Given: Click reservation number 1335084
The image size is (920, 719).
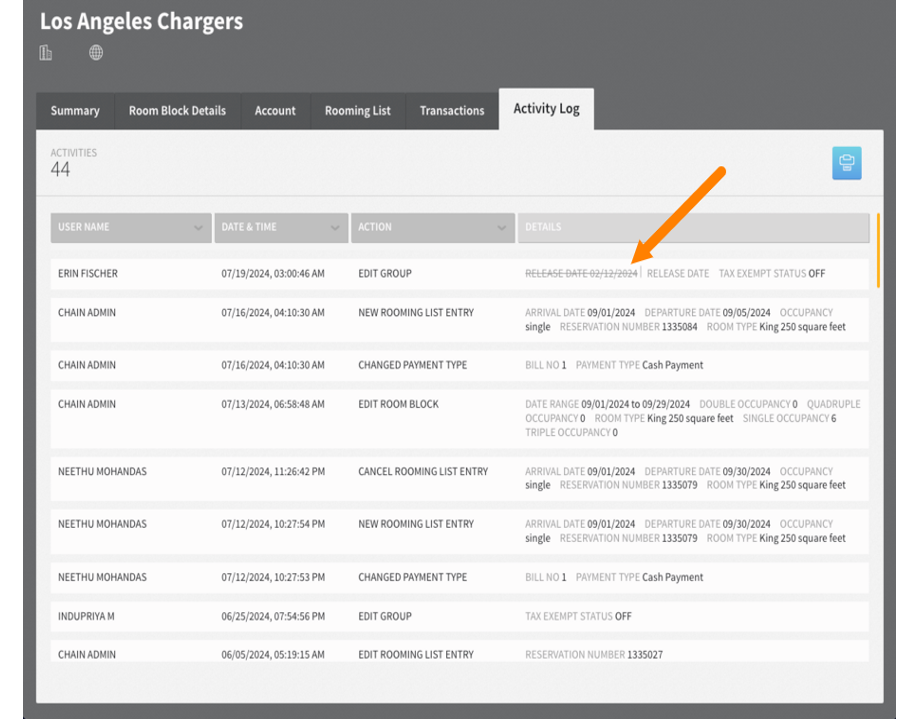Looking at the screenshot, I should pyautogui.click(x=679, y=327).
